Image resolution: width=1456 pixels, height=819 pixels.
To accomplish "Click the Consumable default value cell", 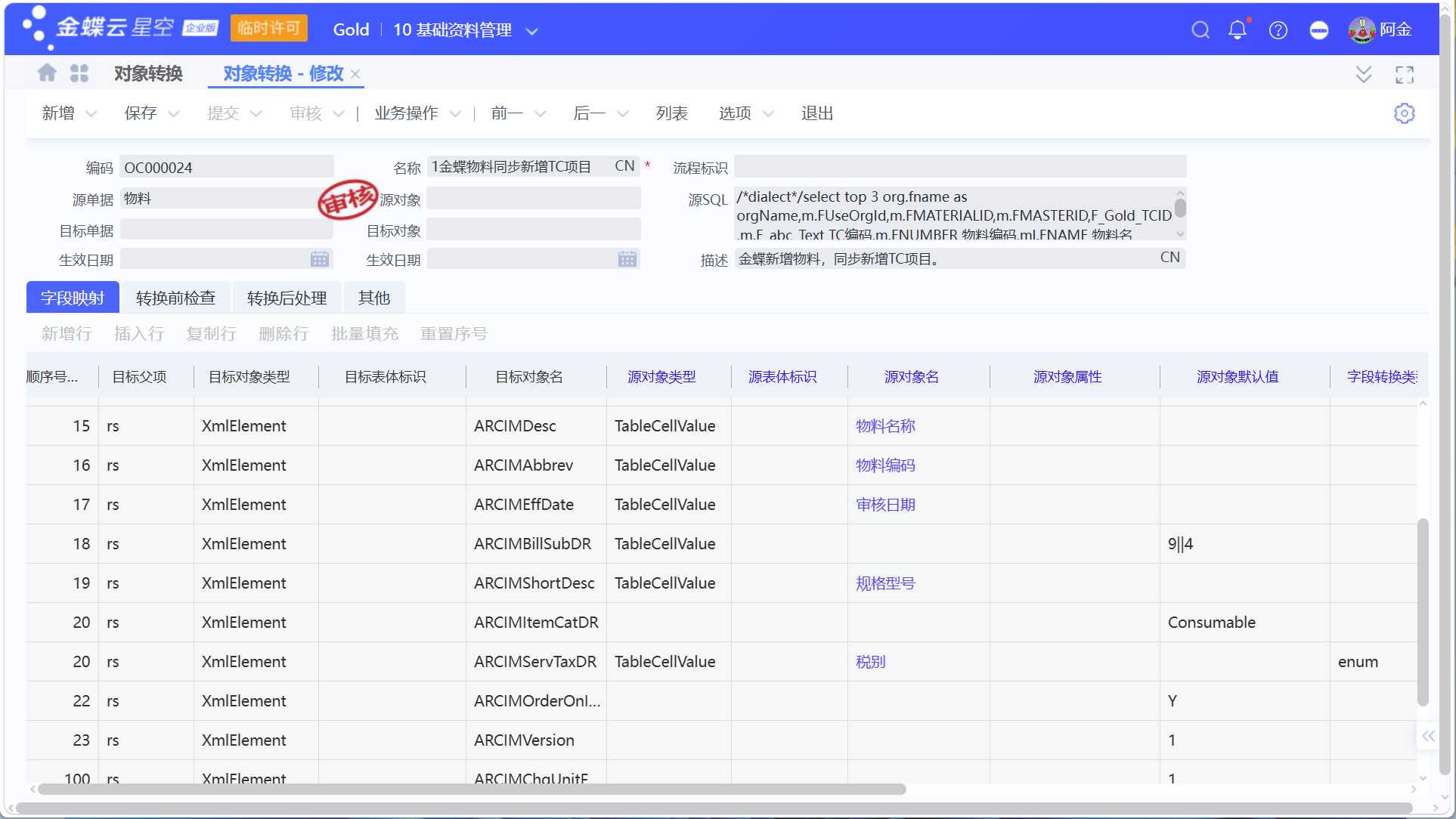I will [x=1244, y=623].
